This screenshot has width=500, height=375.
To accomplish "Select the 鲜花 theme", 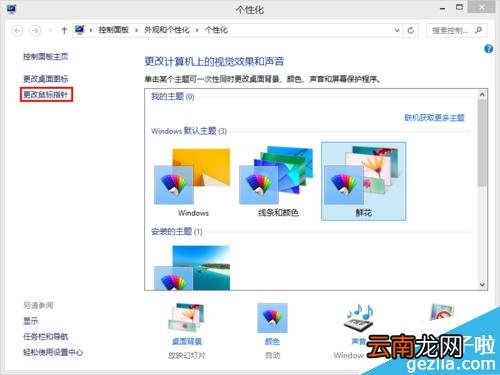I will pos(363,182).
